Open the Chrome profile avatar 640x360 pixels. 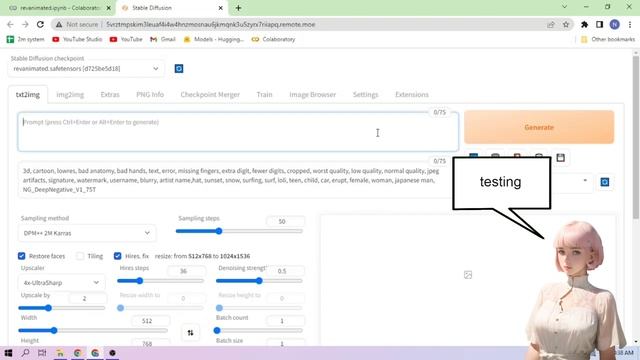tap(614, 24)
